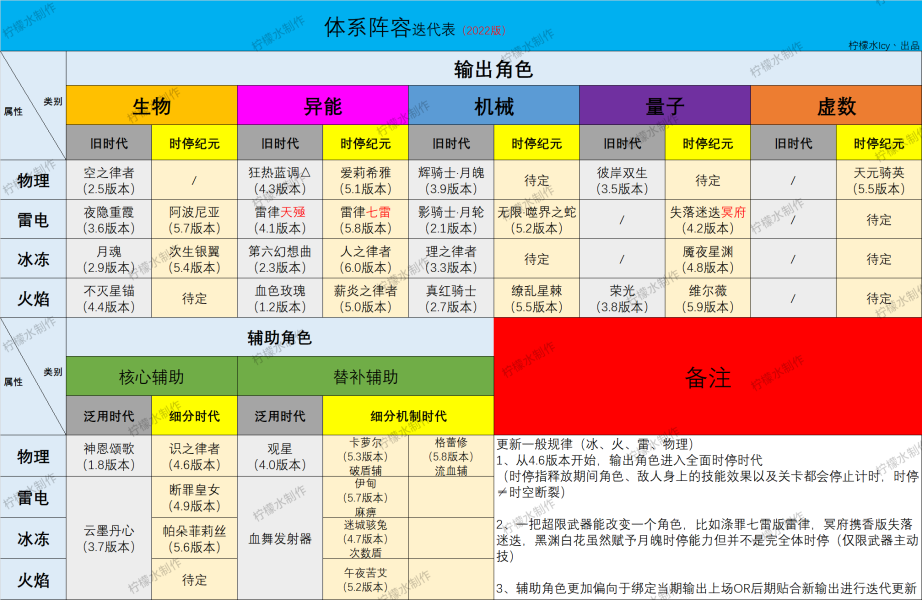Select the 彼岸双生 (3.5版本) cell

point(622,180)
